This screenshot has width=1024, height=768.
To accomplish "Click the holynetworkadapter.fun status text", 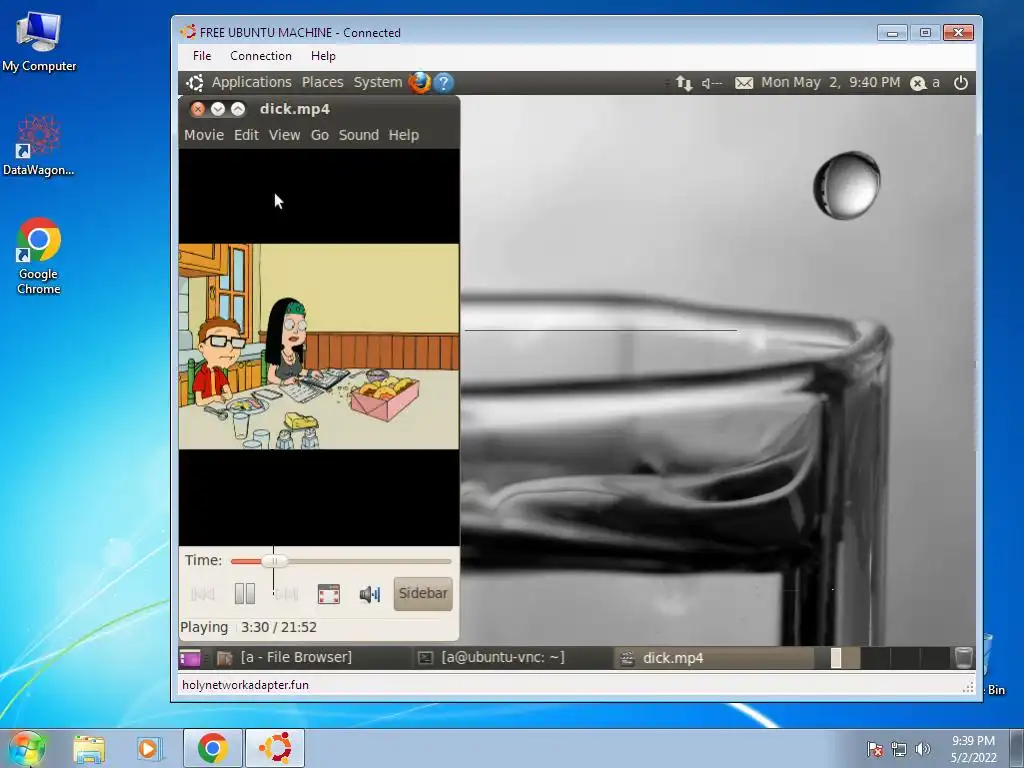I will click(246, 685).
